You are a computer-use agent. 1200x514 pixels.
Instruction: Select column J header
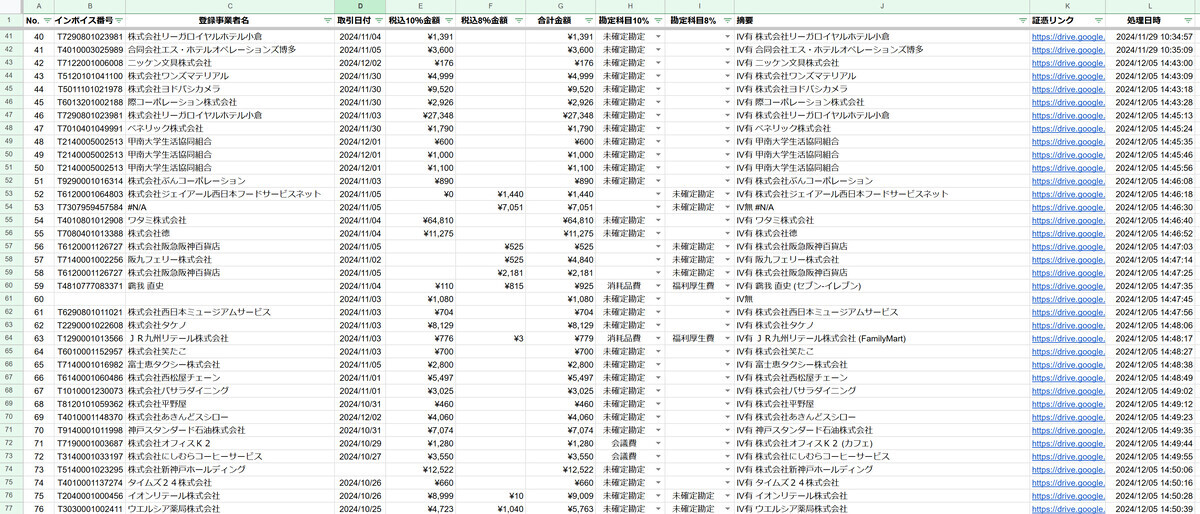pos(882,6)
